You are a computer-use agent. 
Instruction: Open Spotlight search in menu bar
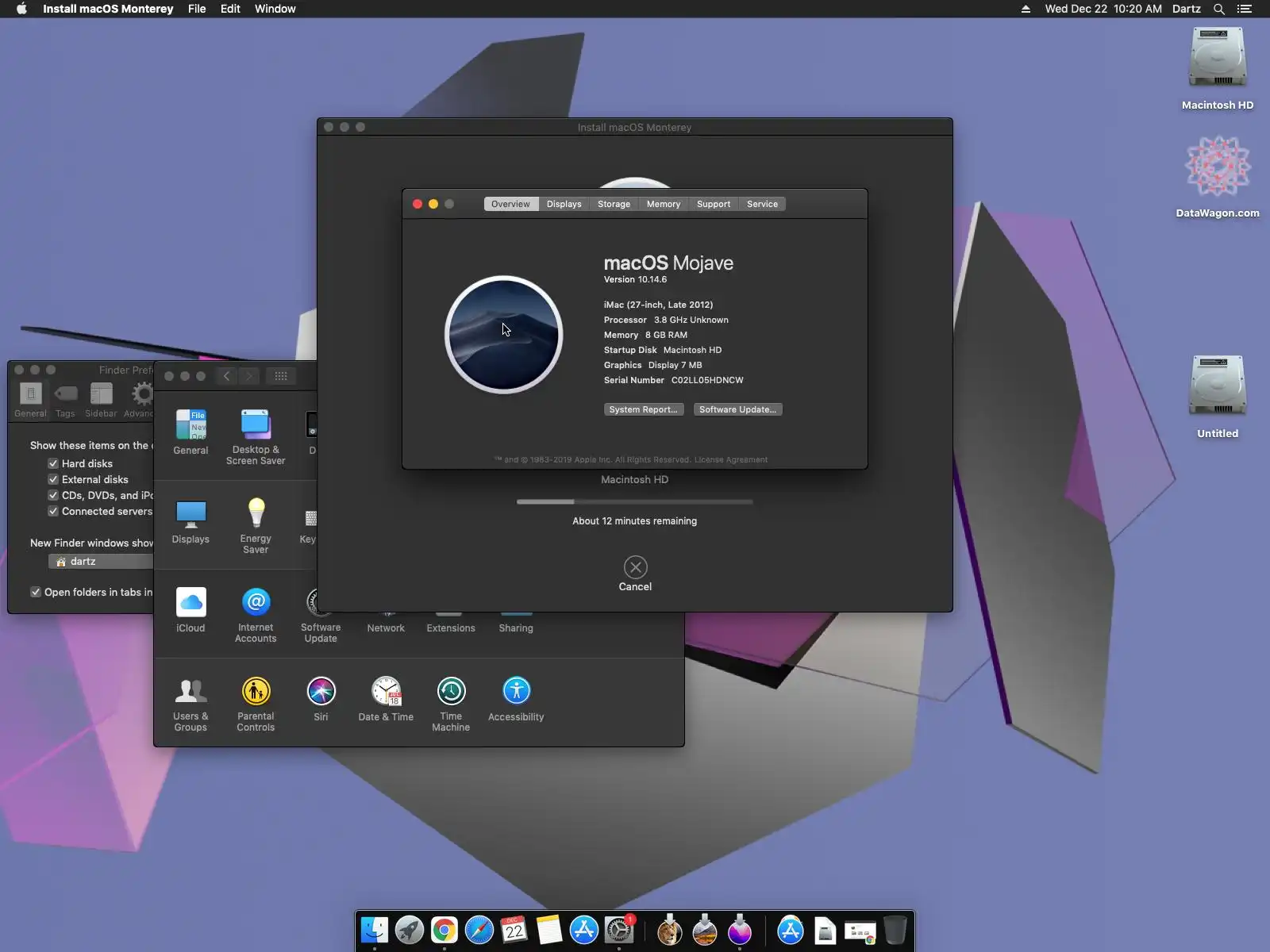(x=1219, y=9)
